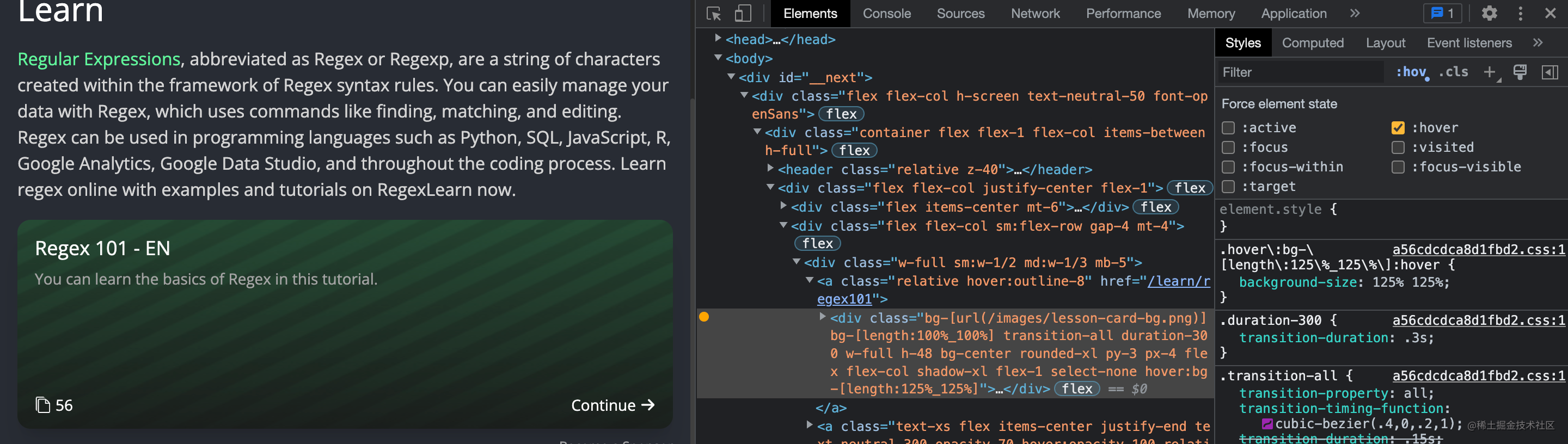
Task: Click the orange breakpoint dot
Action: 705,317
